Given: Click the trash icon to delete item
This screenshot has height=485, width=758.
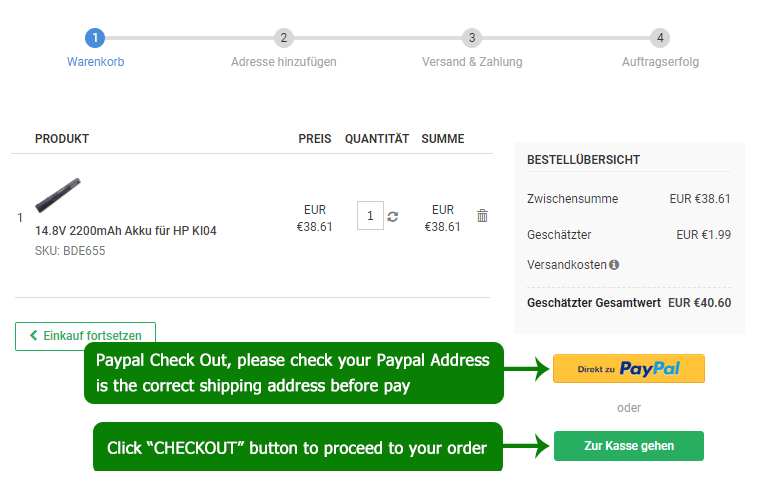Looking at the screenshot, I should [482, 216].
